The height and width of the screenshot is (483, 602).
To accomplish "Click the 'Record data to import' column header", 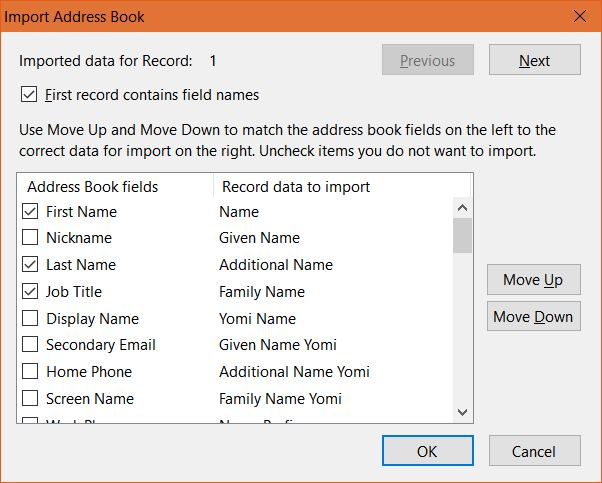I will [x=296, y=186].
